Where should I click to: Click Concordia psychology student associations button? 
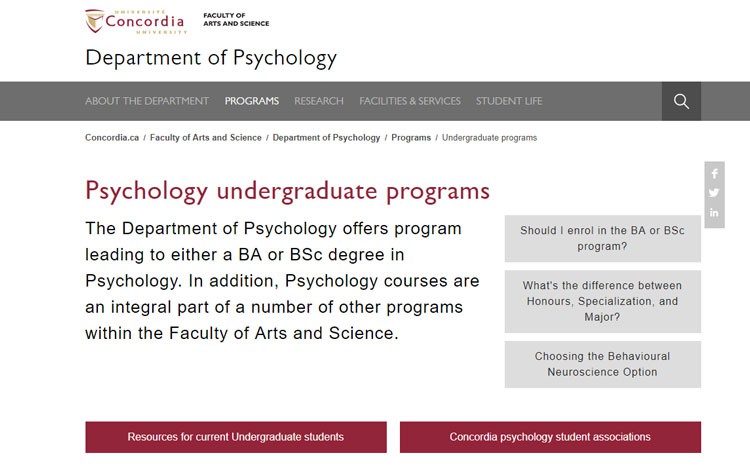click(550, 437)
